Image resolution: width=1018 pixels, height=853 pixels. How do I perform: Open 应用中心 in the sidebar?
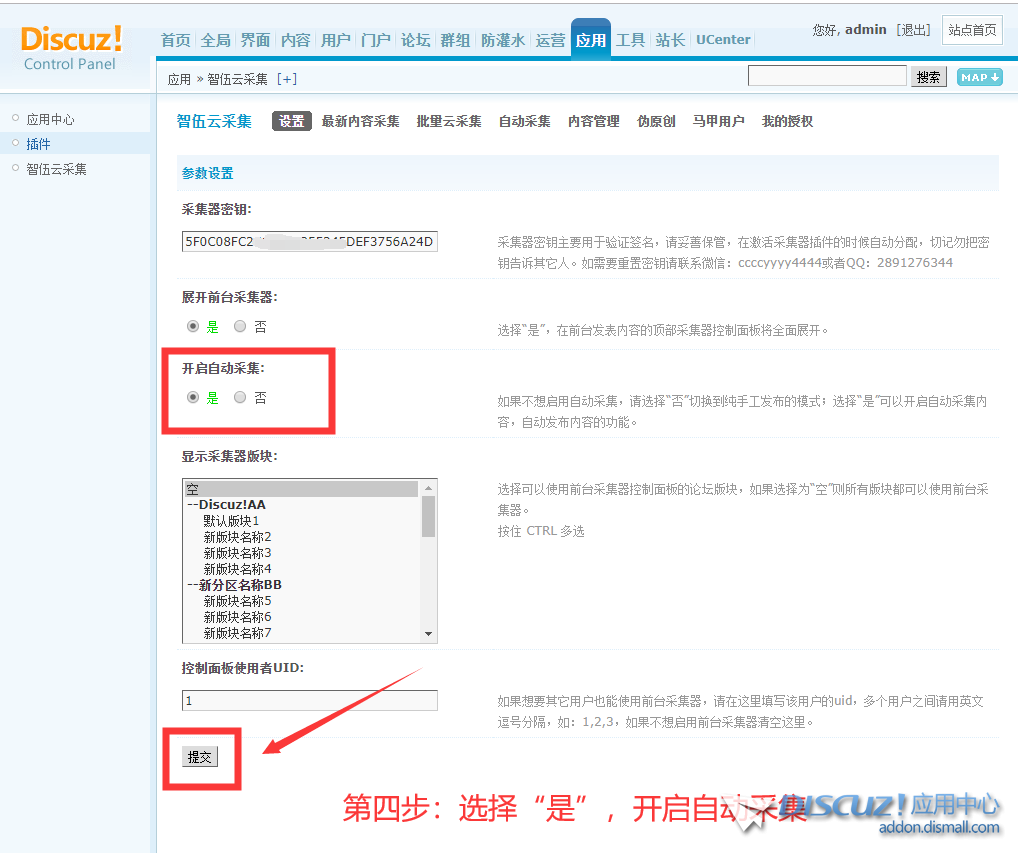click(51, 119)
